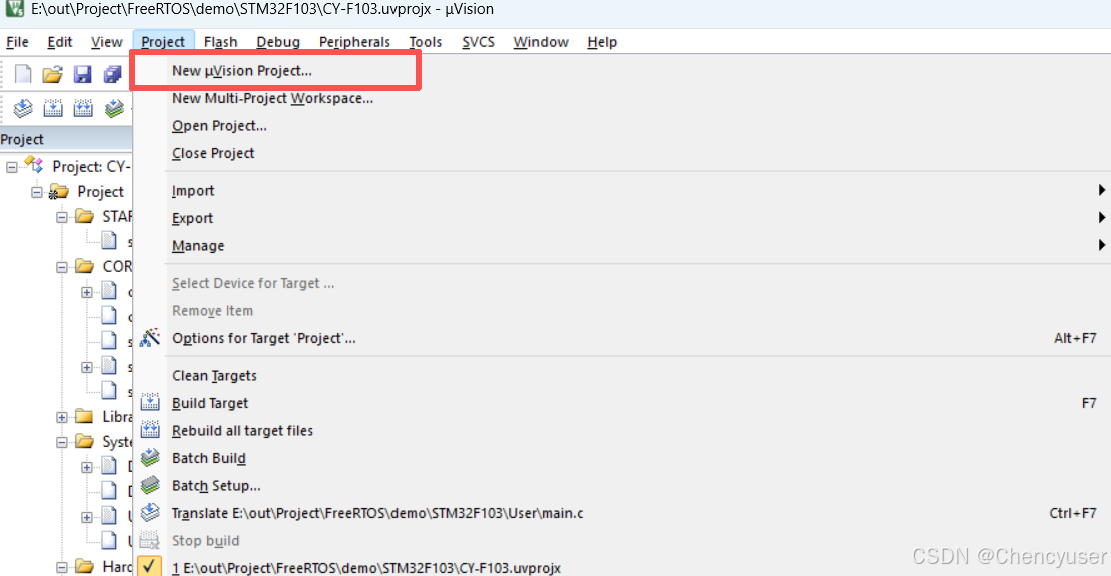Screen dimensions: 1111x576
Task: Open the Help menu
Action: point(602,42)
